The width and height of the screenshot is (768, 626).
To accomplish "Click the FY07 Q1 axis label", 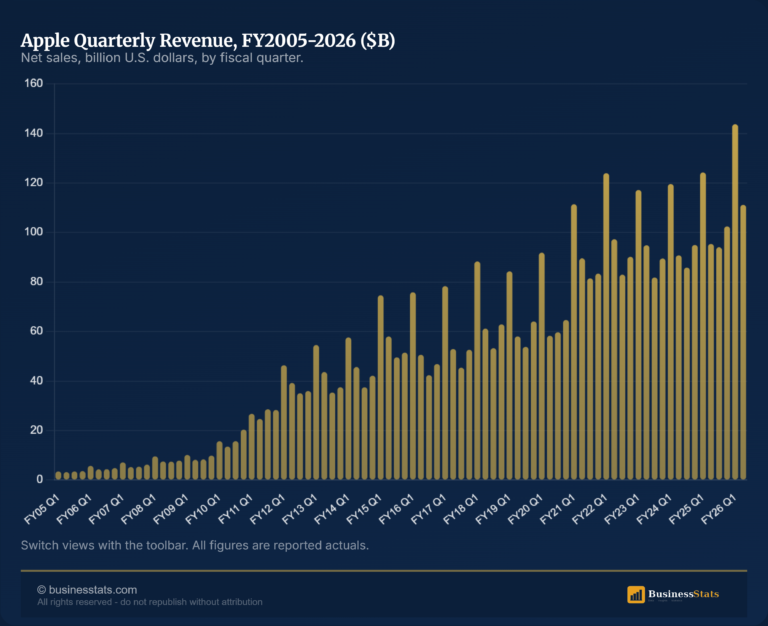I will (x=107, y=509).
